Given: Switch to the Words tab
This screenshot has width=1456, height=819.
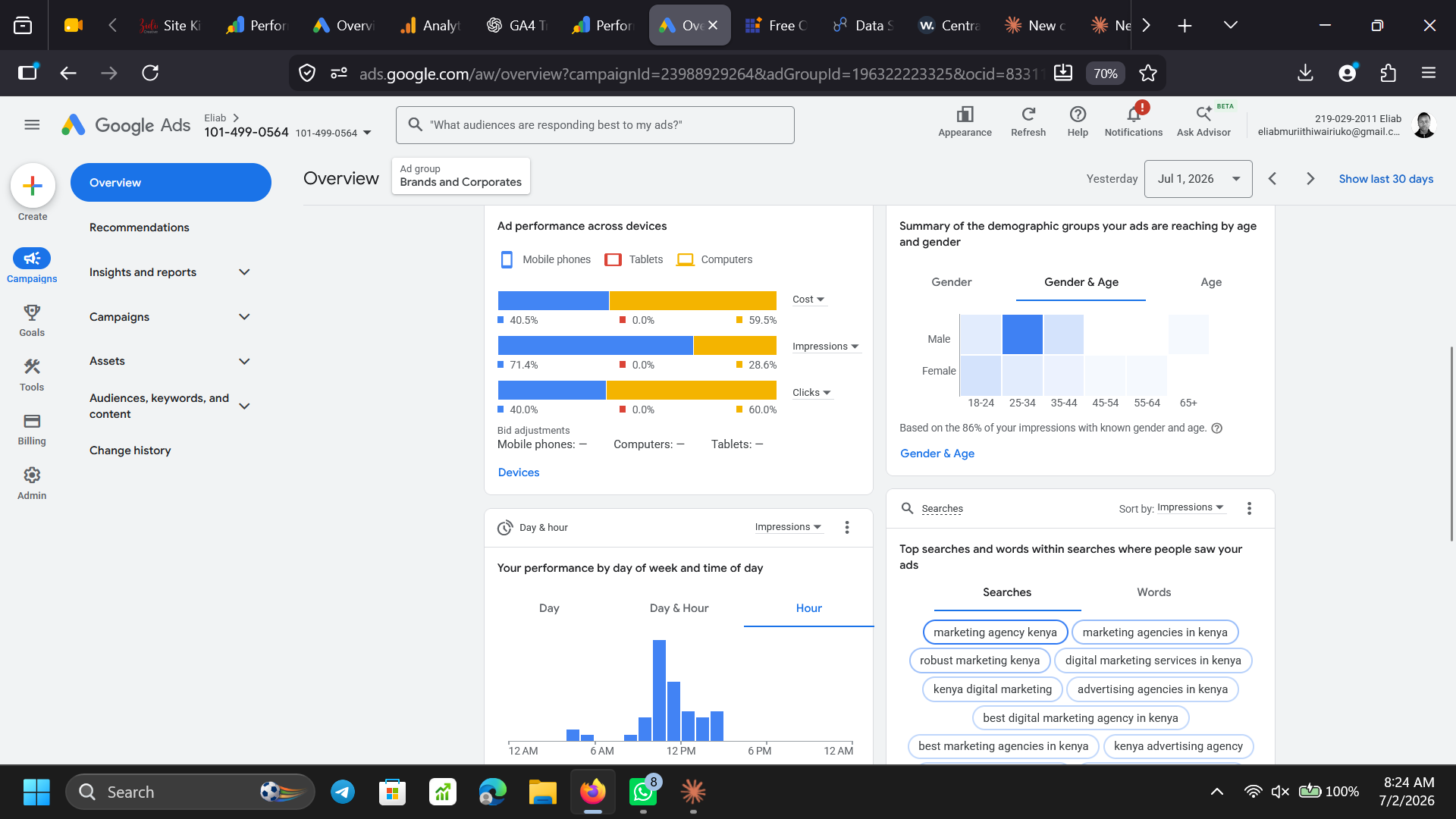Looking at the screenshot, I should pos(1153,592).
